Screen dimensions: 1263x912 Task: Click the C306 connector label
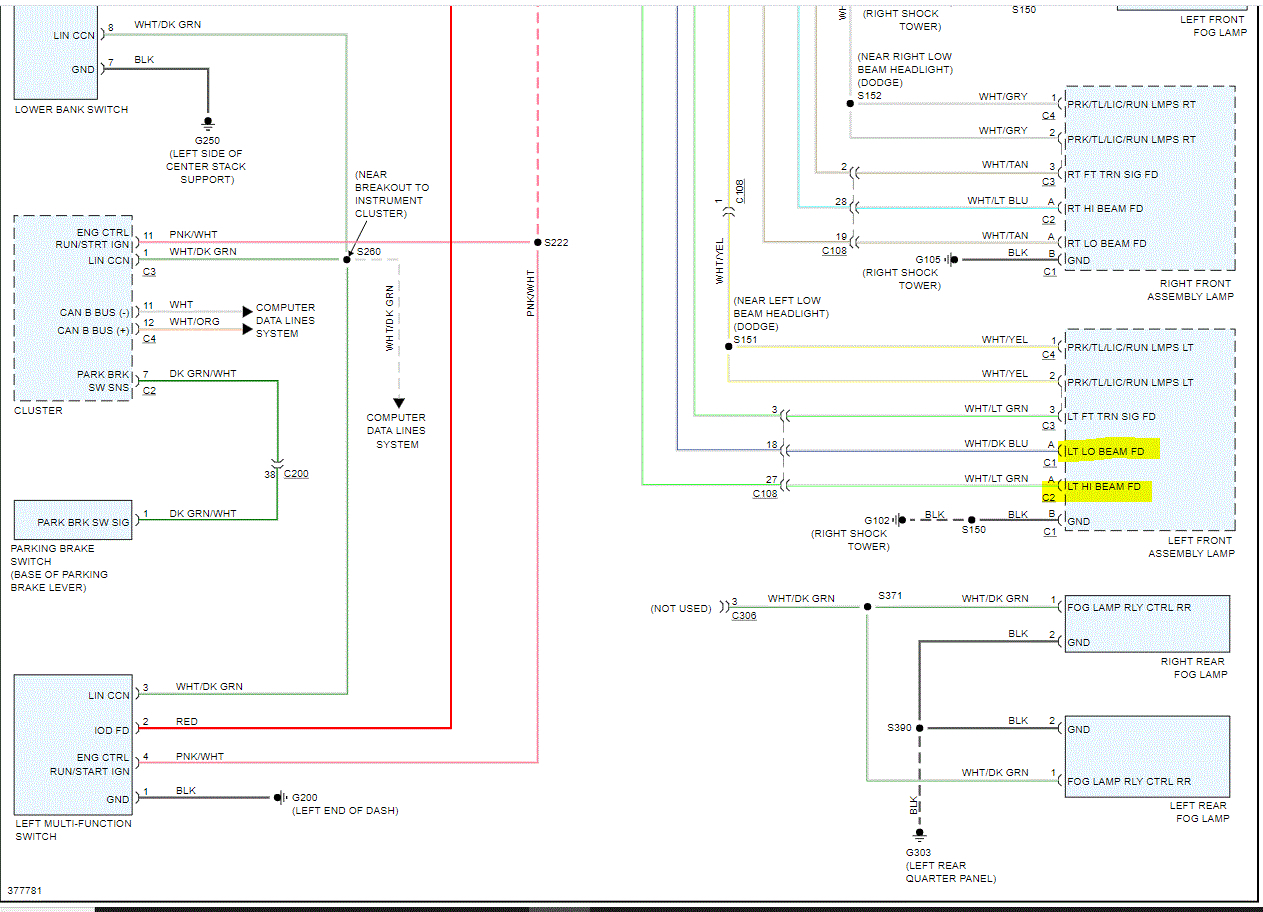pos(744,616)
